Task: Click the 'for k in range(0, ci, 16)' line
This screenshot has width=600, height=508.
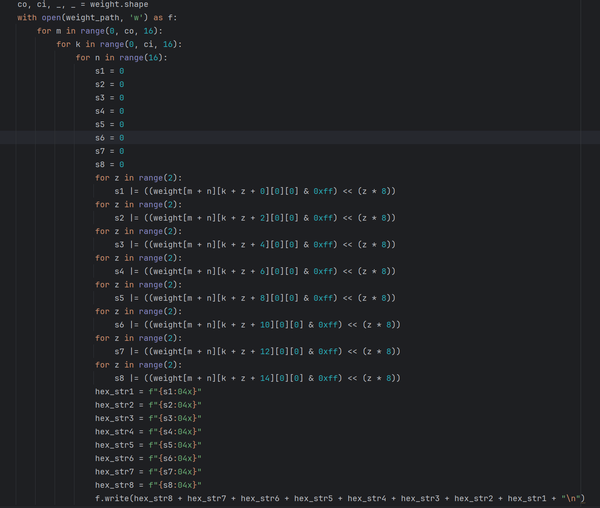Action: coord(119,44)
